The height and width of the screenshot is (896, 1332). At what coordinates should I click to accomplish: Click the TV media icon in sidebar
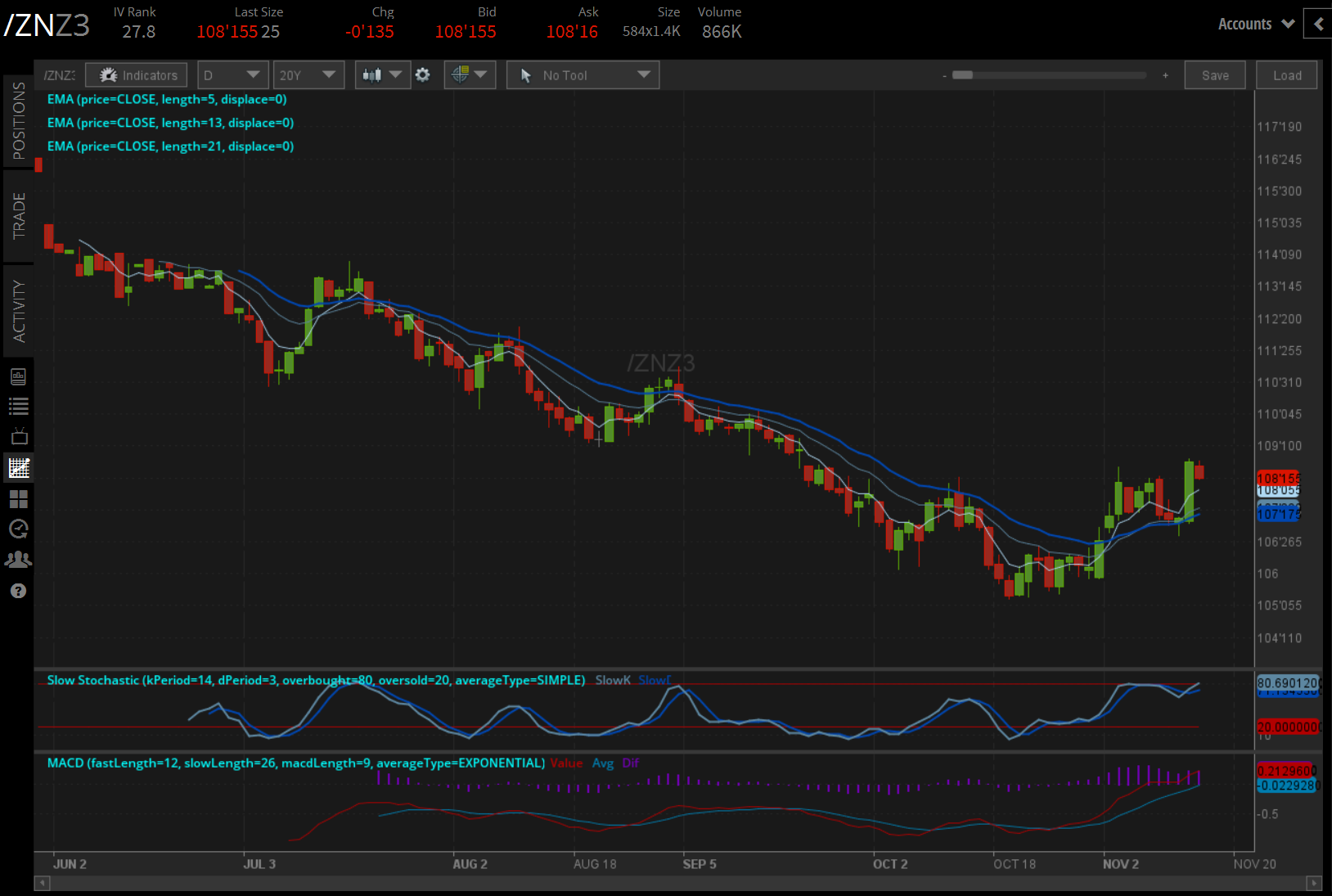pyautogui.click(x=18, y=436)
